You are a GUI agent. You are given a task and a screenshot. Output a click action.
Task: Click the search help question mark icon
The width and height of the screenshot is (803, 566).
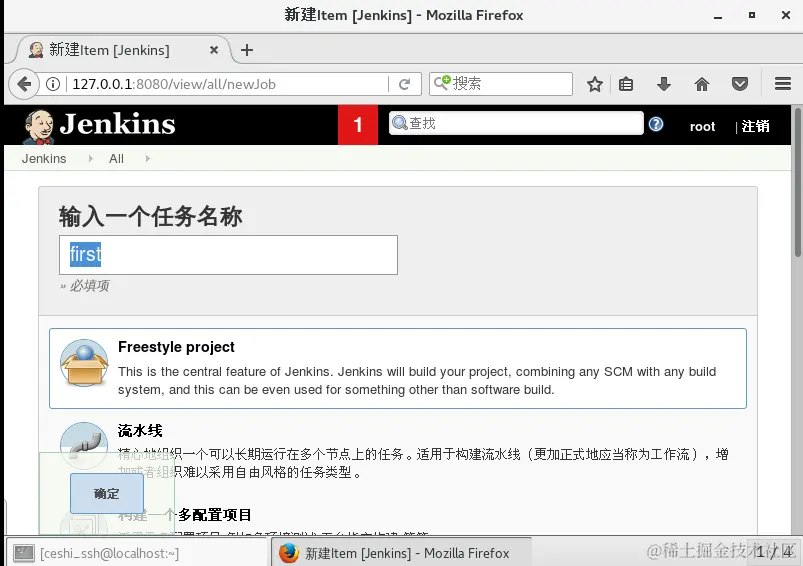(x=656, y=124)
